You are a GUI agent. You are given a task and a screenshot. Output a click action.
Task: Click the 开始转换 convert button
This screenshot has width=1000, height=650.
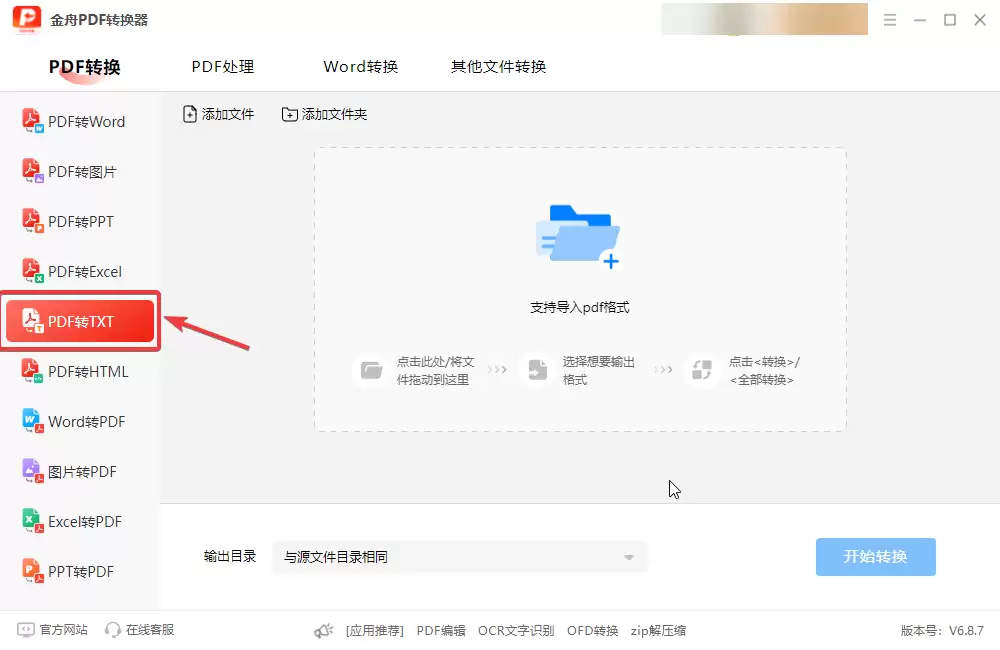[x=875, y=557]
